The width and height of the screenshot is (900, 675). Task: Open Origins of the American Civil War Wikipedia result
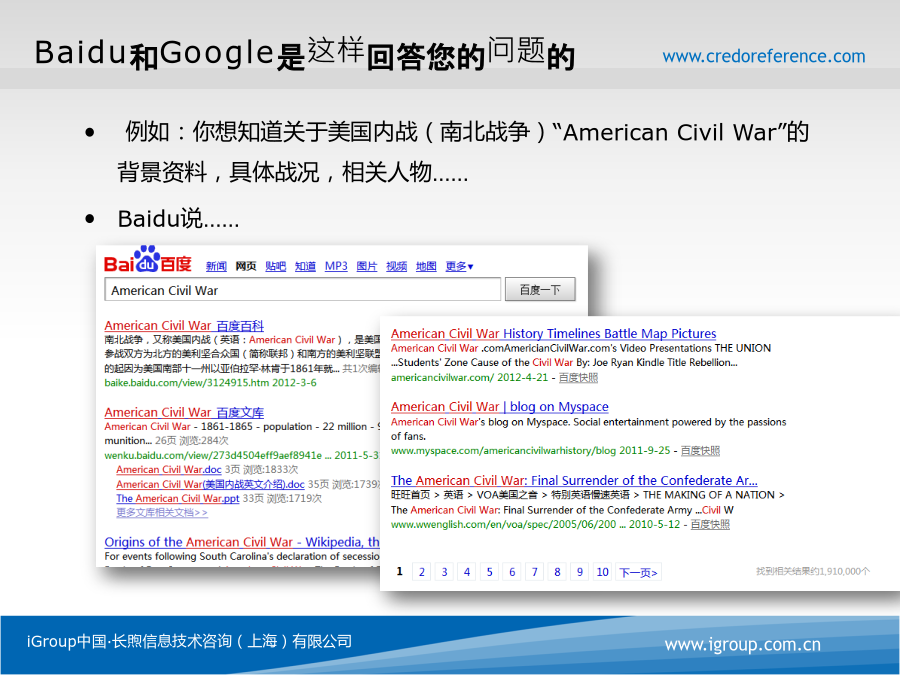pos(242,542)
